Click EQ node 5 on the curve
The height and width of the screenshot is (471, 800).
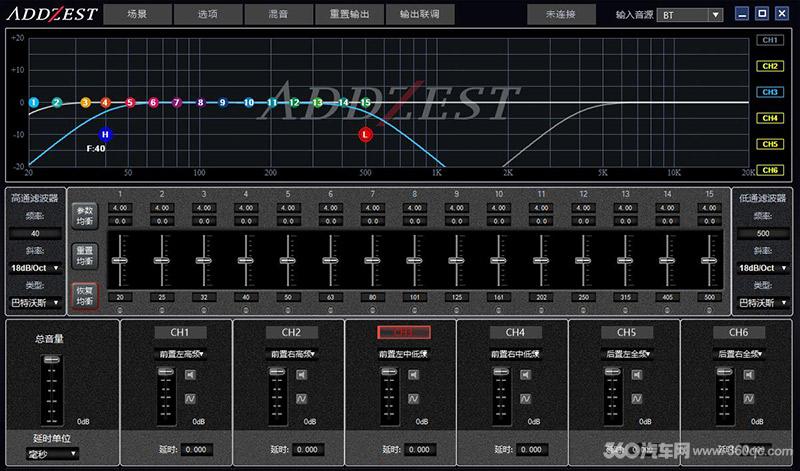coord(130,103)
